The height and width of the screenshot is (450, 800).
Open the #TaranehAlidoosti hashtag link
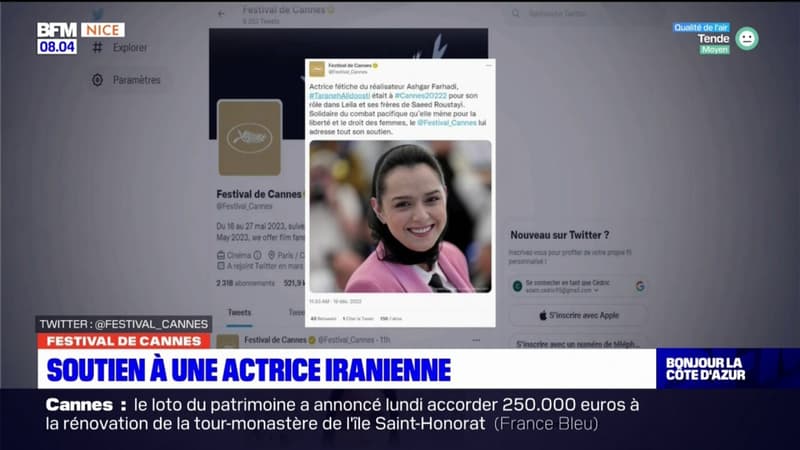pyautogui.click(x=339, y=95)
